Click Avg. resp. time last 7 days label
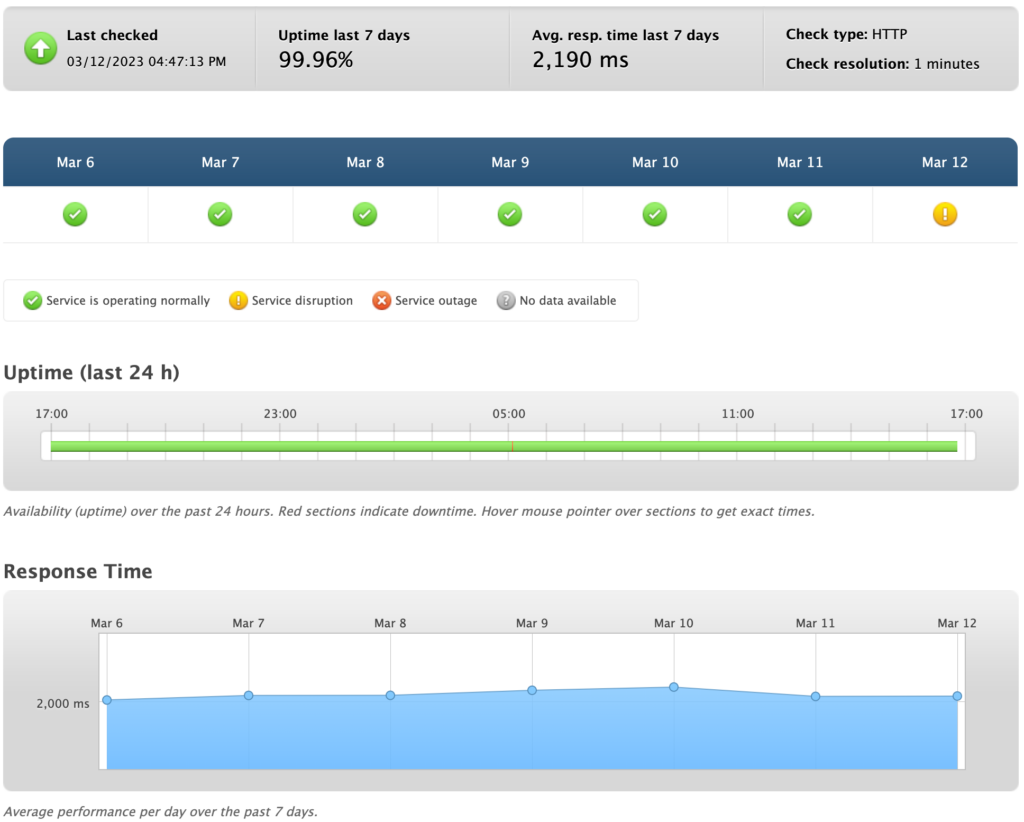This screenshot has width=1024, height=822. coord(626,35)
